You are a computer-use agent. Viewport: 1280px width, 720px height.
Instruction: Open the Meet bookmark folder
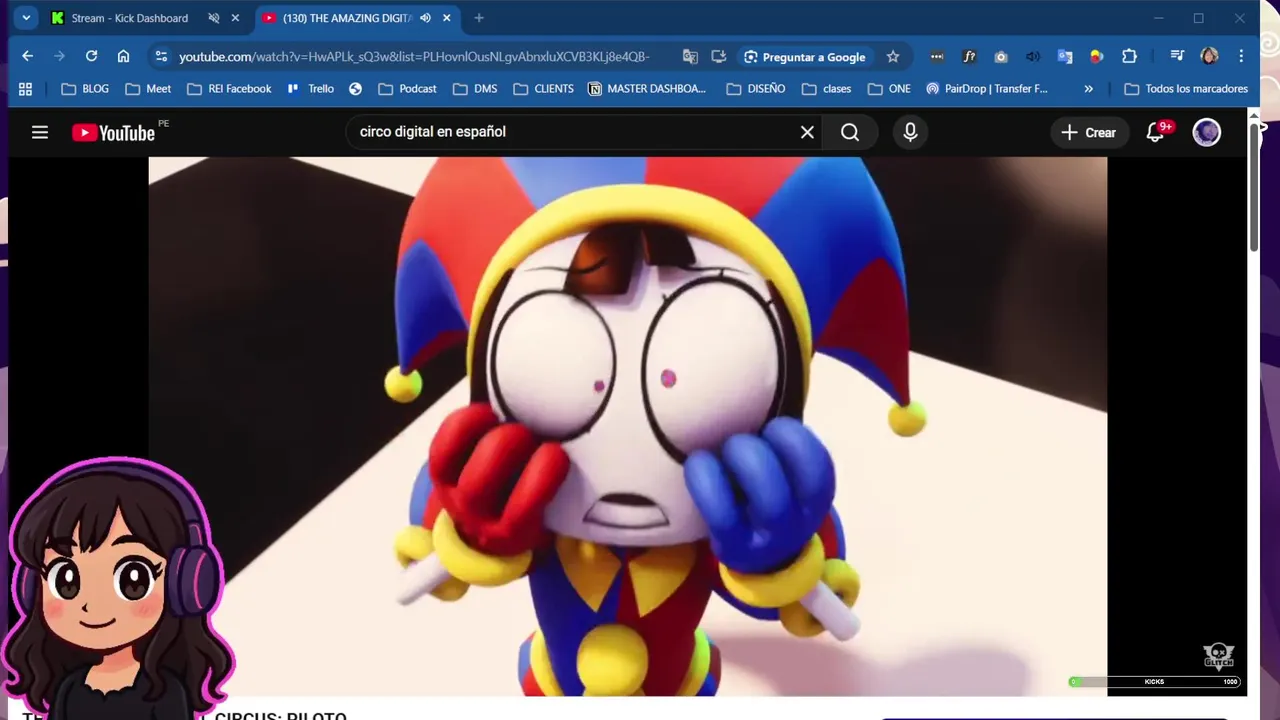[148, 89]
